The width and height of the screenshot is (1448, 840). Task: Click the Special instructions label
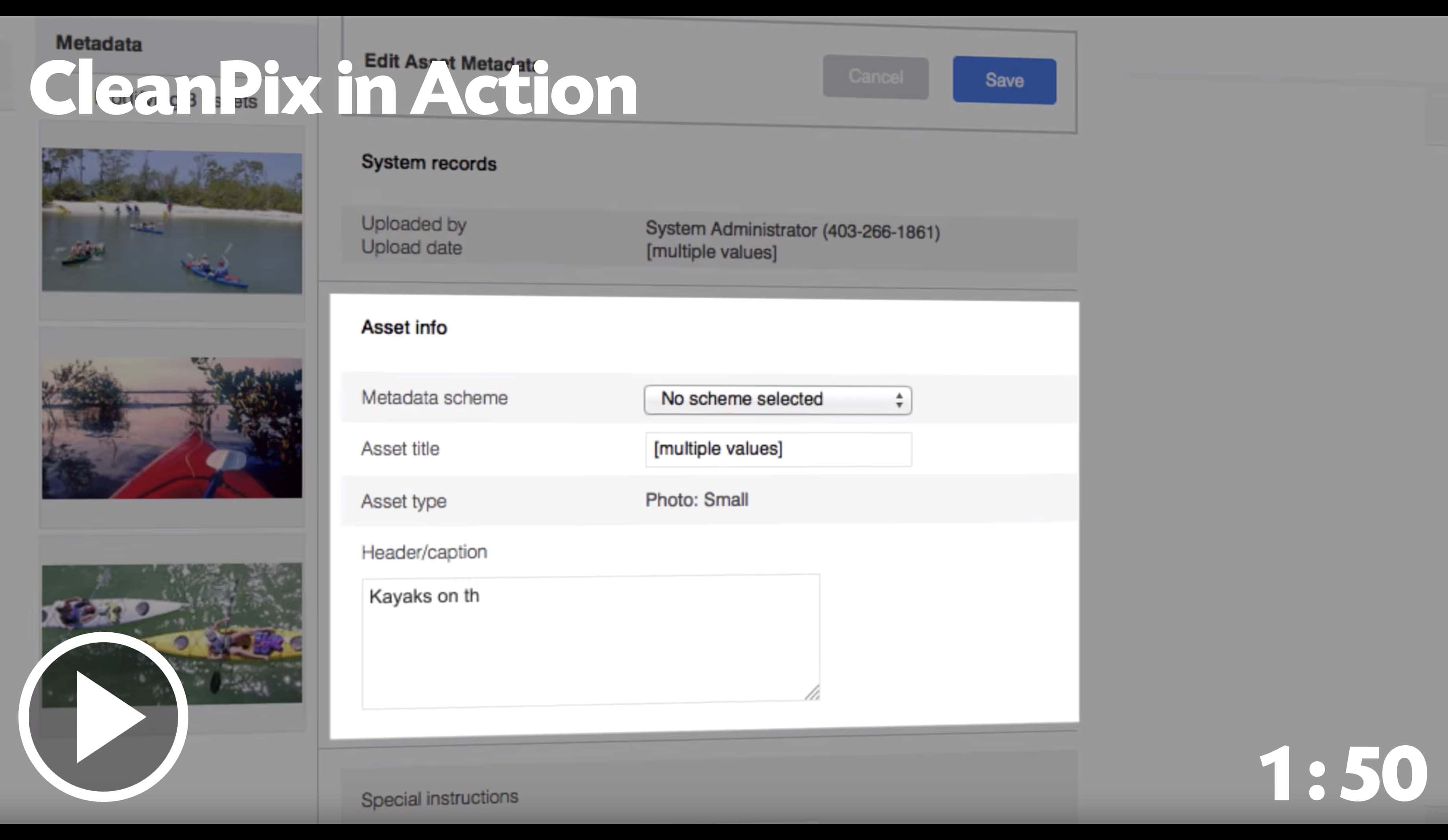click(440, 798)
